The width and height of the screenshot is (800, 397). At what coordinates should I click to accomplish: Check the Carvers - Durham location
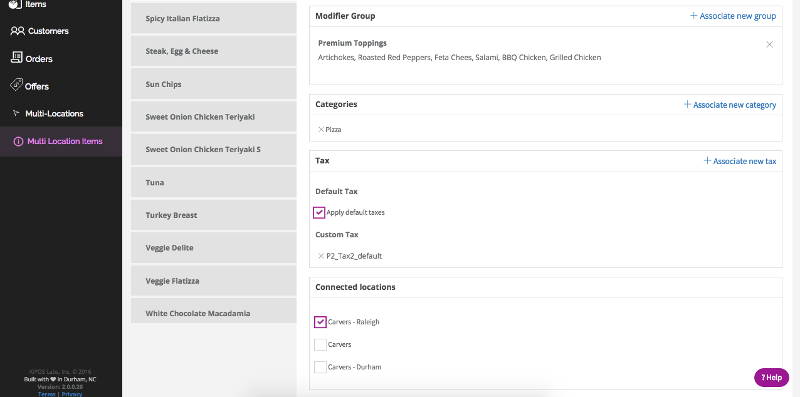pos(320,367)
